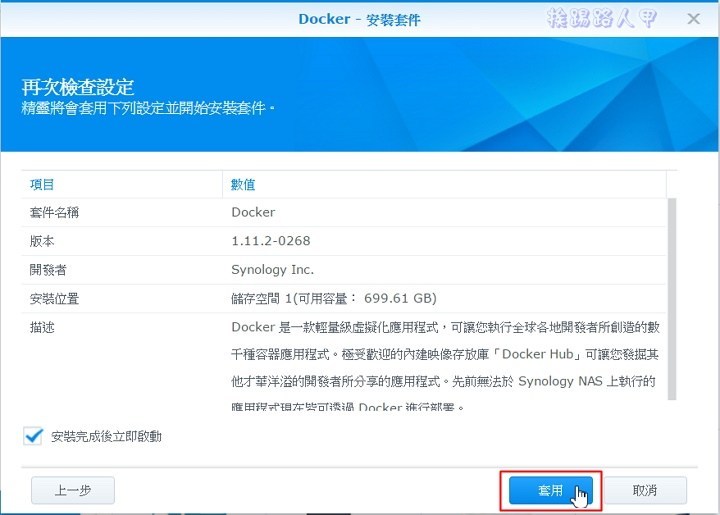This screenshot has height=515, width=720.
Task: Select the 開發者 row label
Action: click(48, 270)
